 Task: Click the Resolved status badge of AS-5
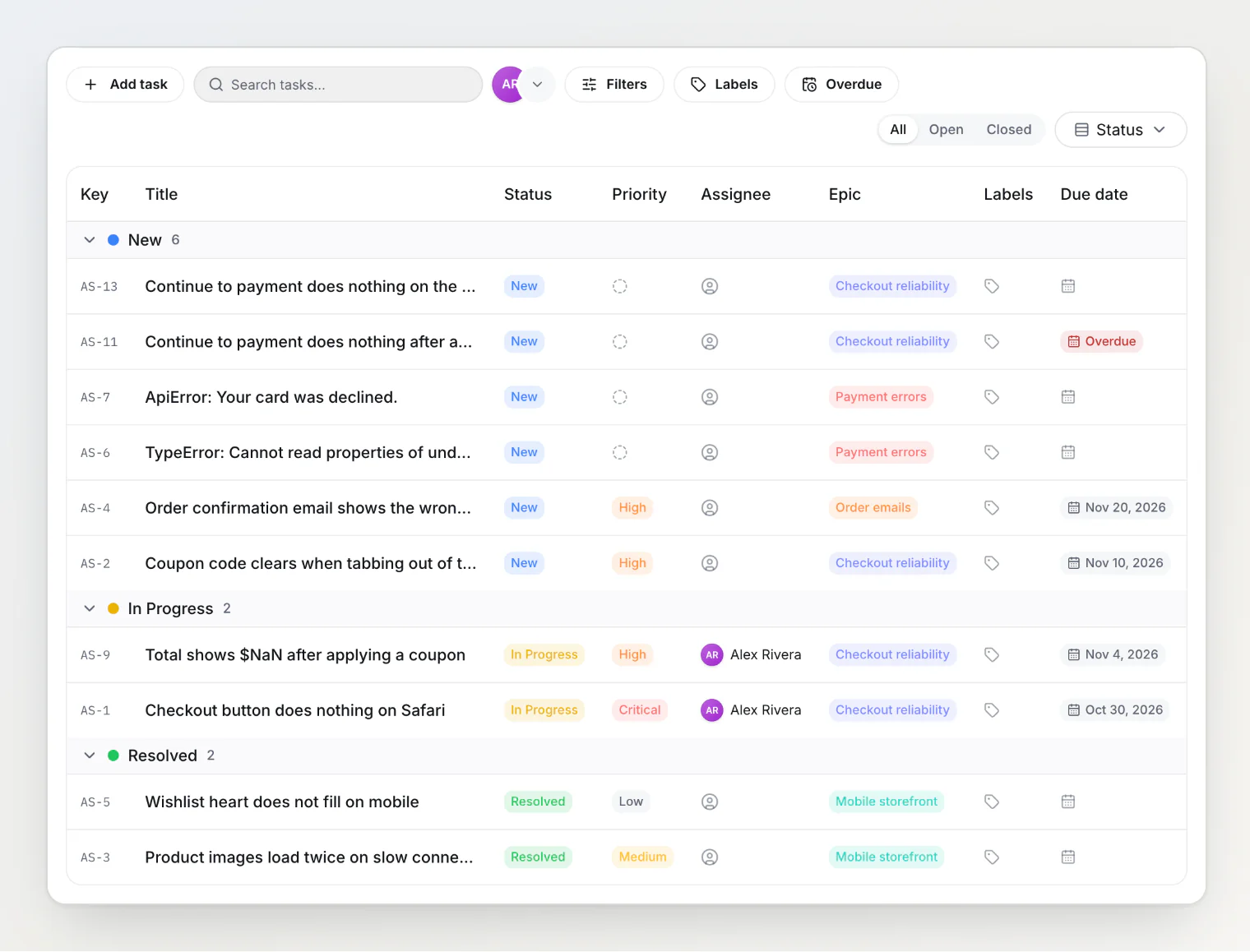pyautogui.click(x=538, y=802)
